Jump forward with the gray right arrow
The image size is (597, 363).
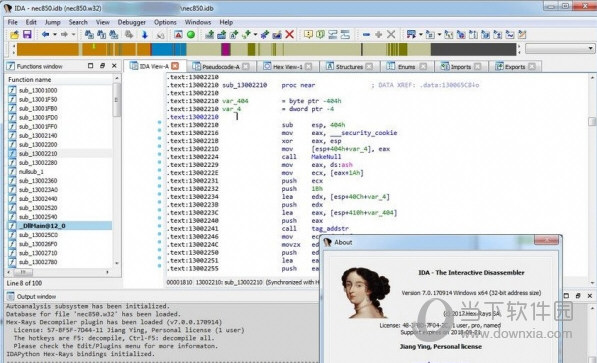click(x=64, y=35)
